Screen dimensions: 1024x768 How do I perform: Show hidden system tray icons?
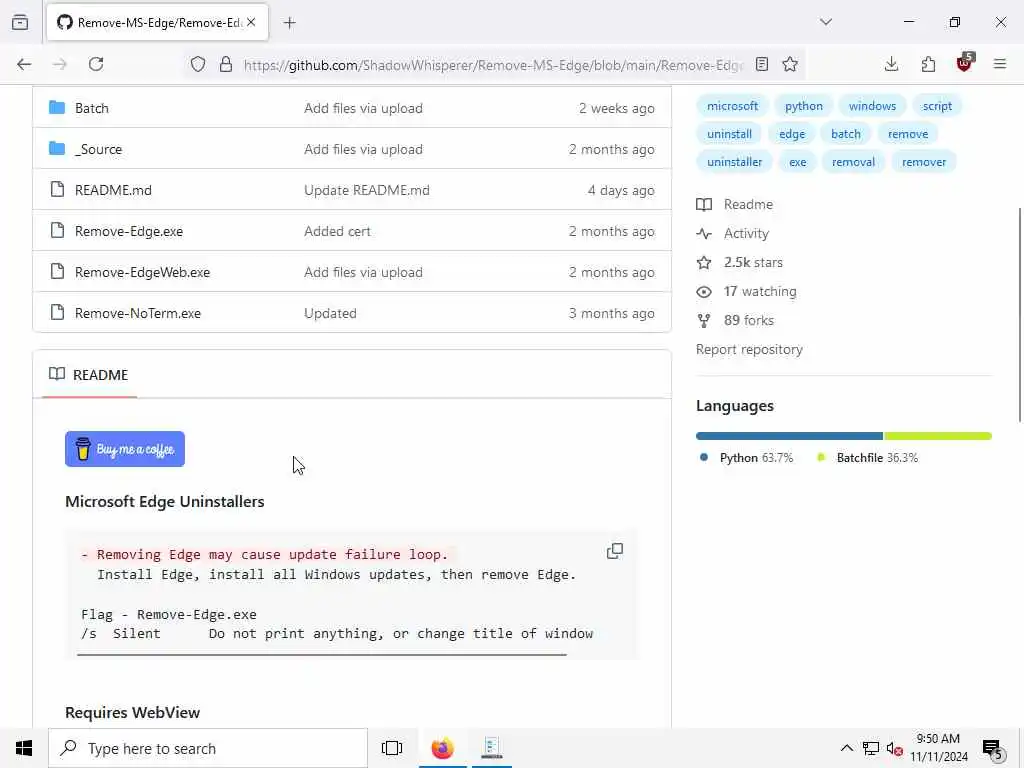click(846, 748)
